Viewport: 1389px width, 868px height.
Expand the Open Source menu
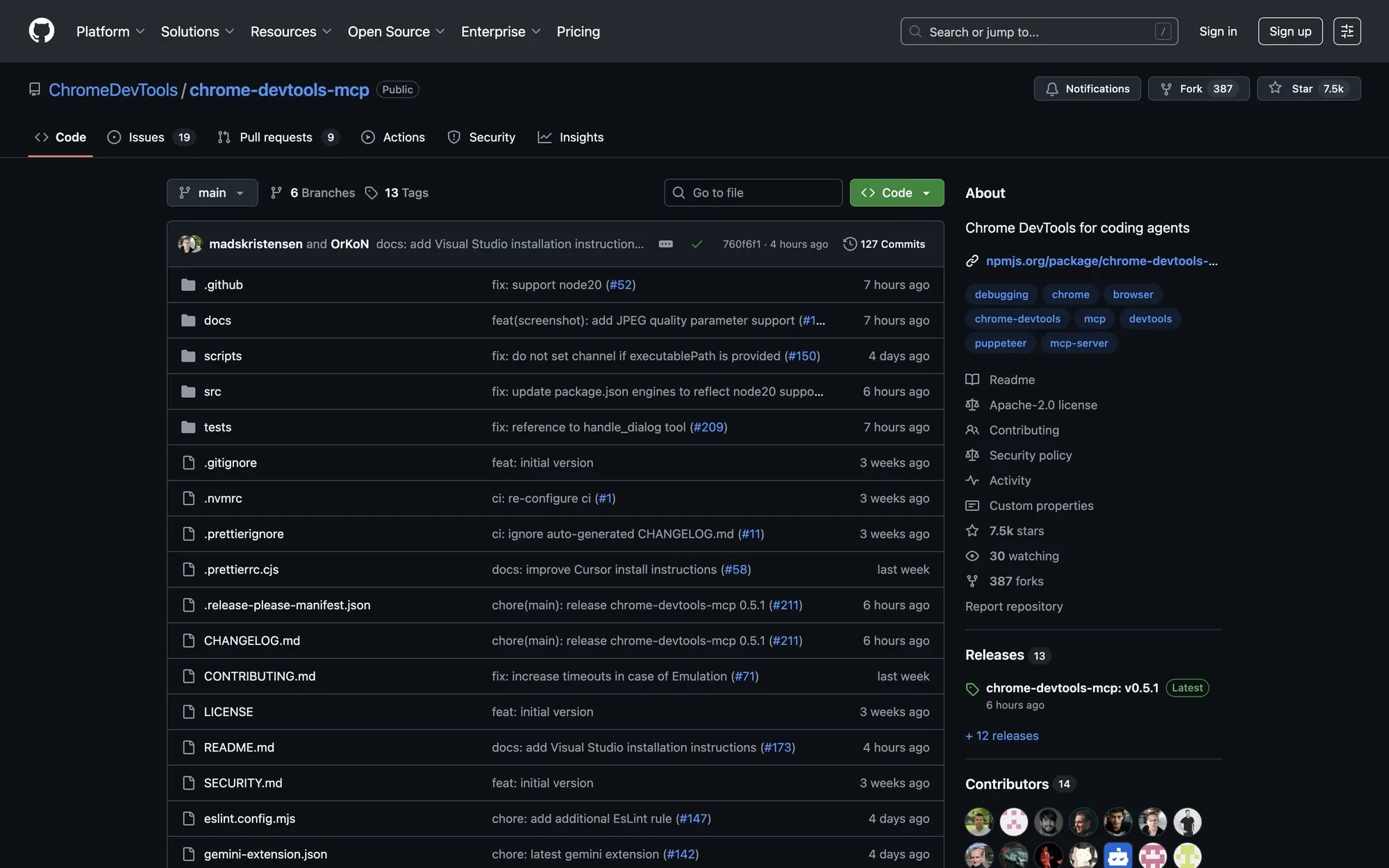coord(396,32)
